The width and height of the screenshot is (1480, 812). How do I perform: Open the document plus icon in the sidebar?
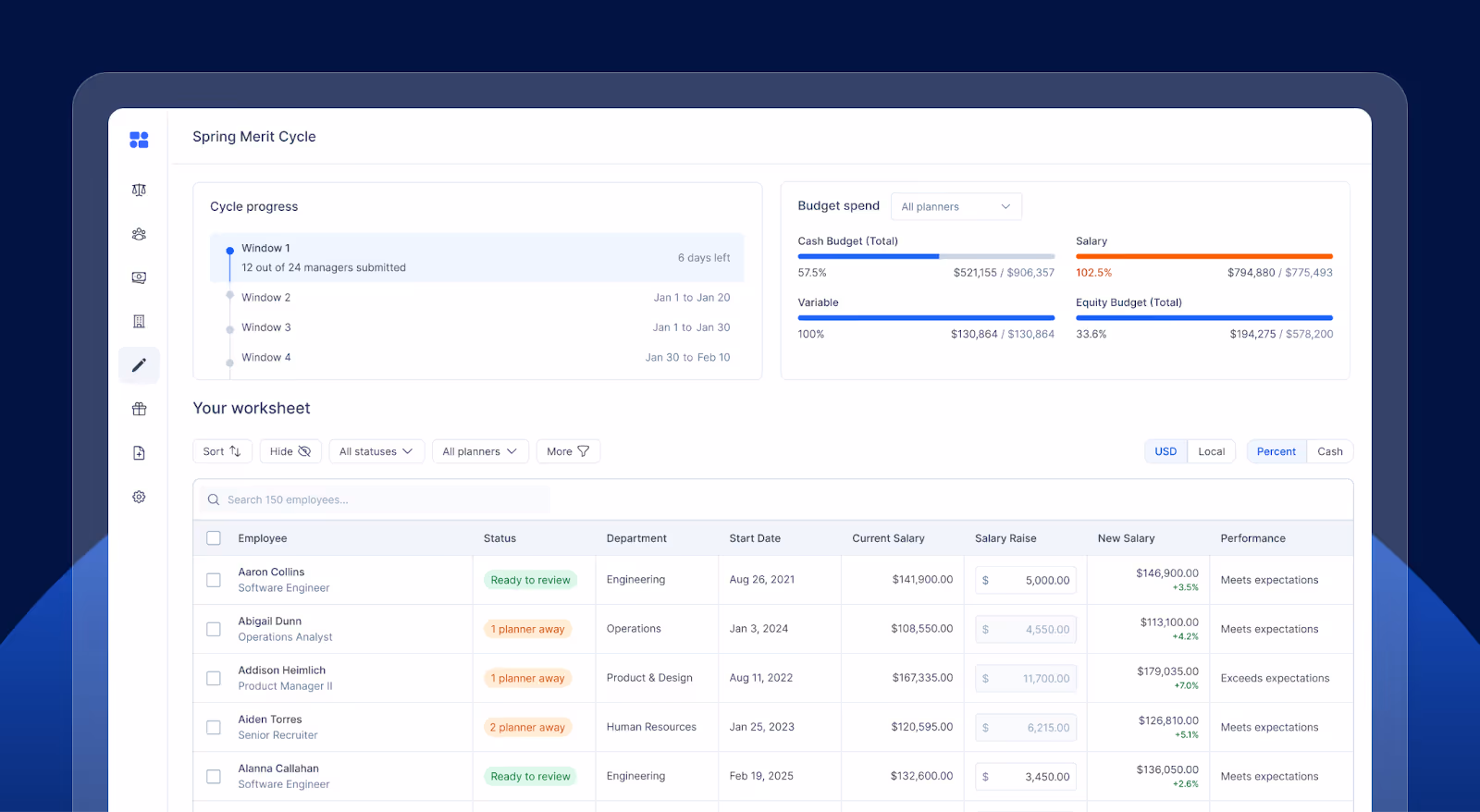tap(139, 452)
